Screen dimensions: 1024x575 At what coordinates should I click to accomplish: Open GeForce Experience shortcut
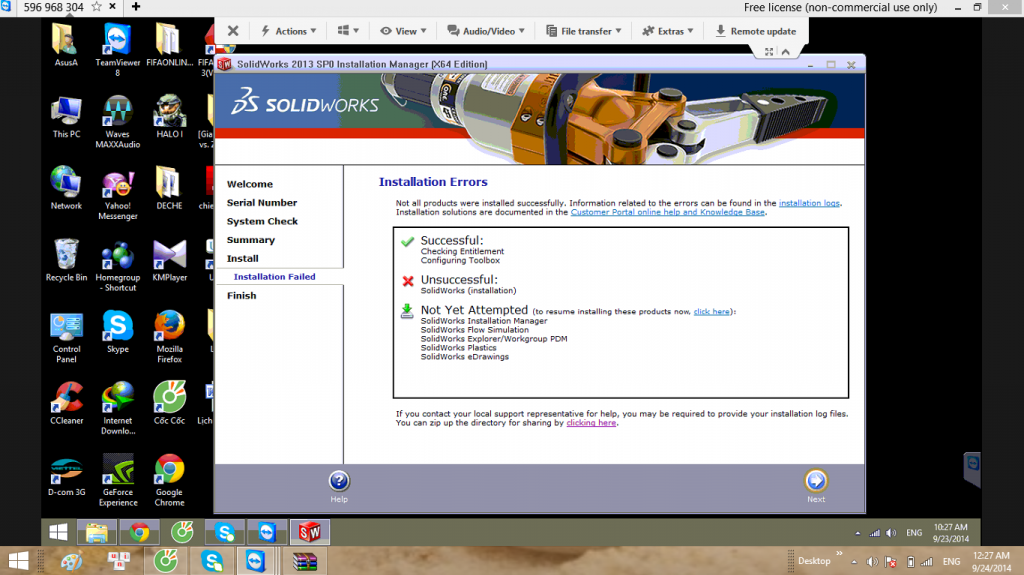(118, 480)
